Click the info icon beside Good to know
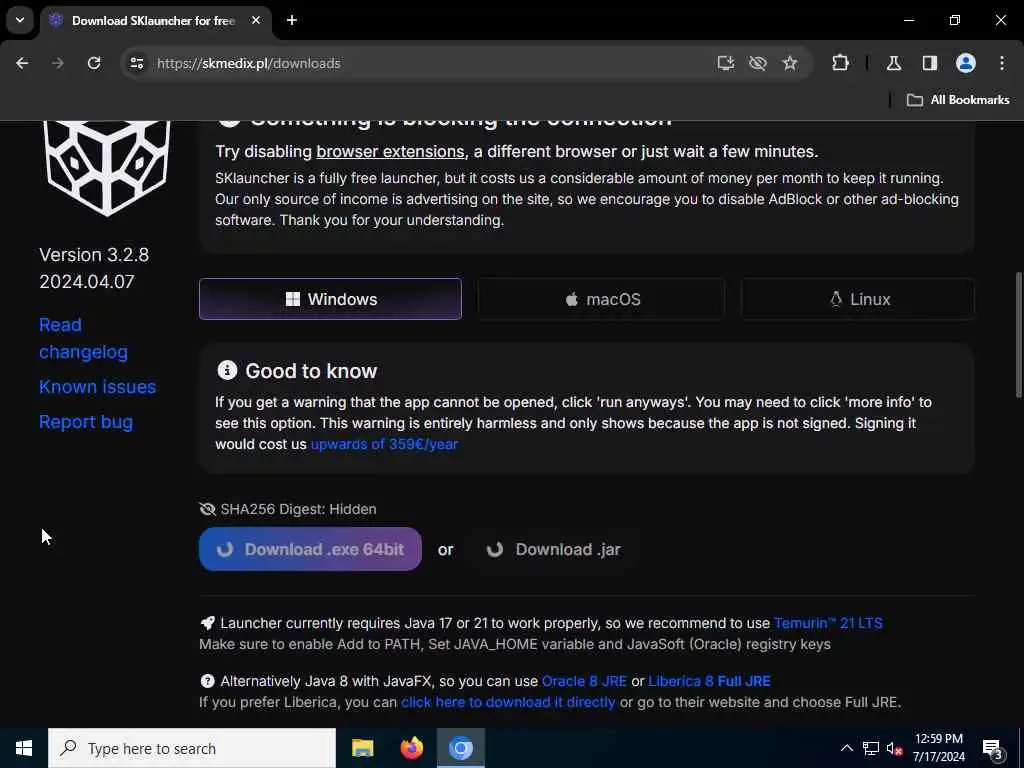The image size is (1024, 768). tap(227, 370)
